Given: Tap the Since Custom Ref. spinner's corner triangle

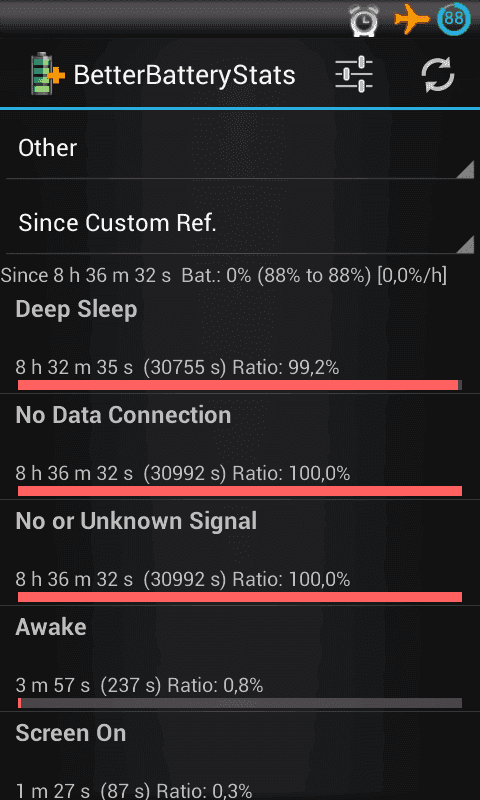Looking at the screenshot, I should pos(465,244).
